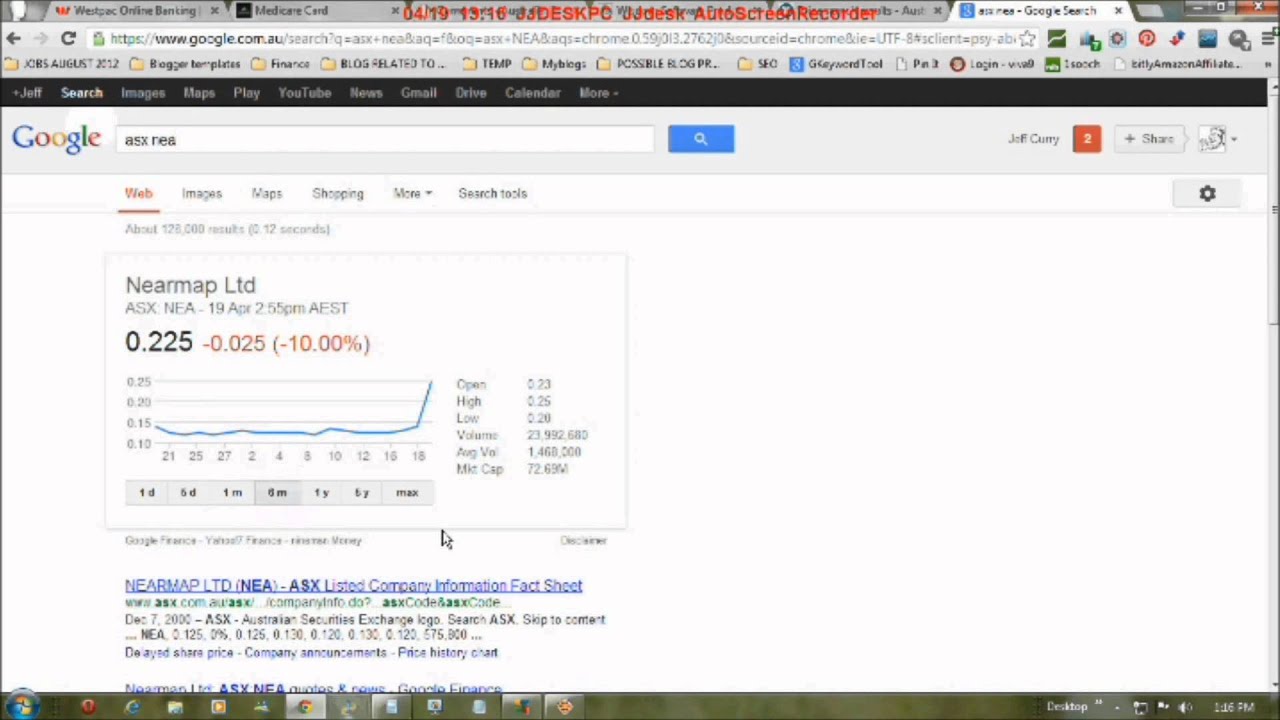Open the Login - viva9 bookmark
The image size is (1280, 720).
click(993, 64)
